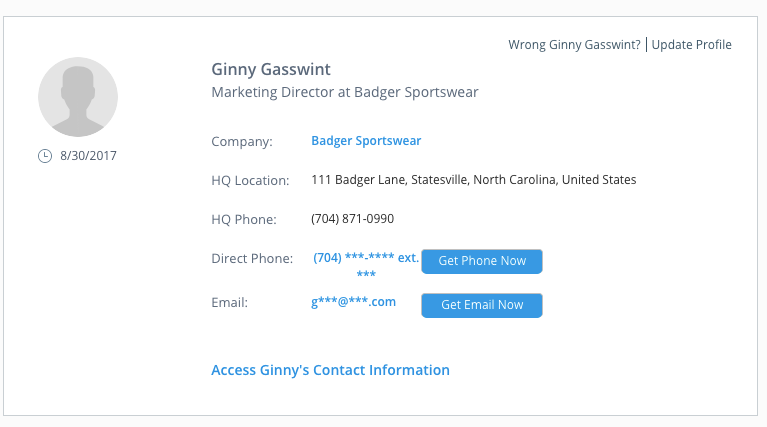Click the clock icon beside the date
Screen dimensions: 767x427
click(x=44, y=156)
